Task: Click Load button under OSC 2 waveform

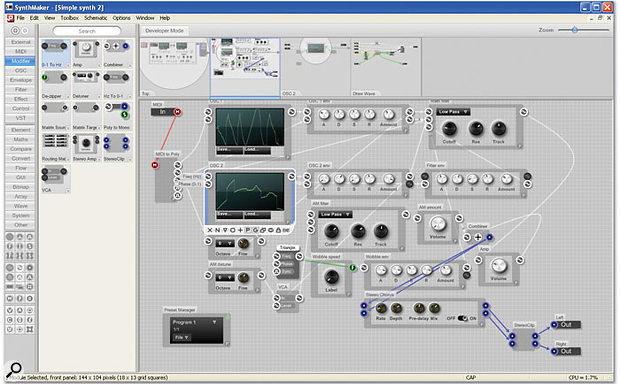Action: [x=257, y=215]
